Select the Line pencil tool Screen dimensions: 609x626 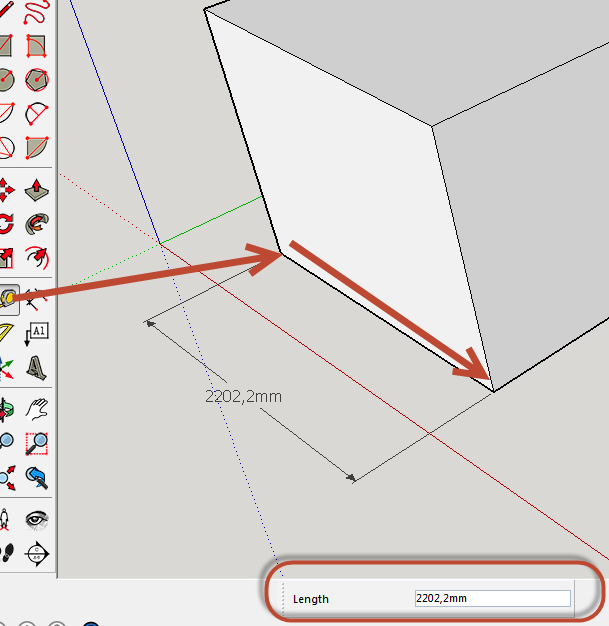[x=6, y=10]
